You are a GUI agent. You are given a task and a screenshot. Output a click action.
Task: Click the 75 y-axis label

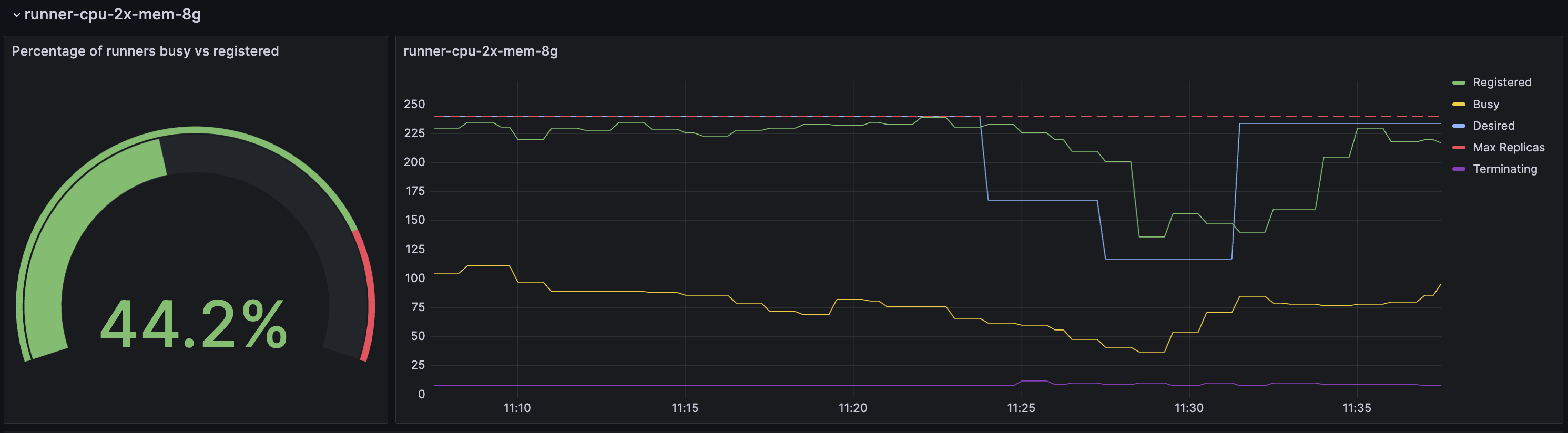[x=418, y=307]
